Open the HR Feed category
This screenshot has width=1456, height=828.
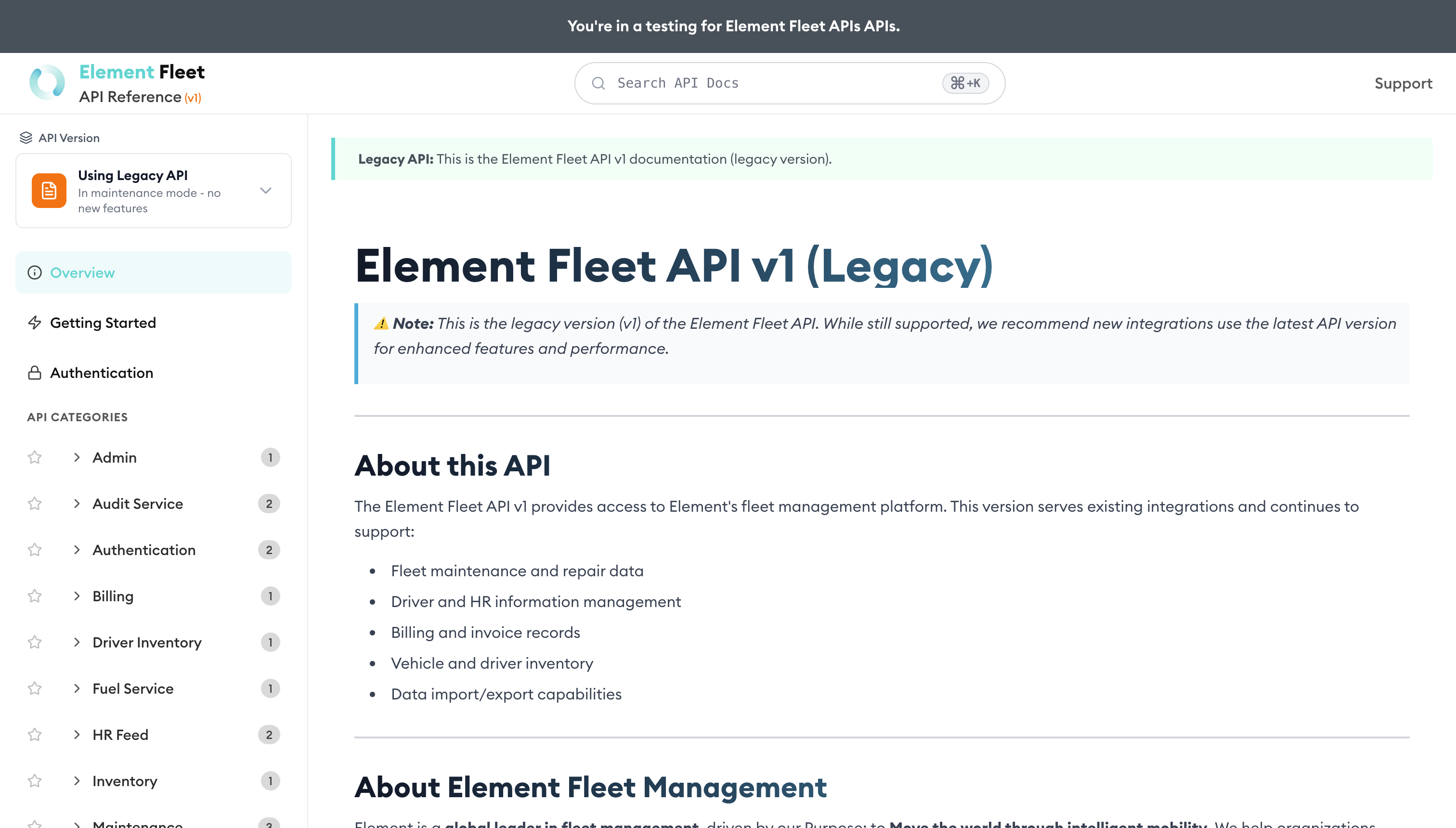[120, 735]
